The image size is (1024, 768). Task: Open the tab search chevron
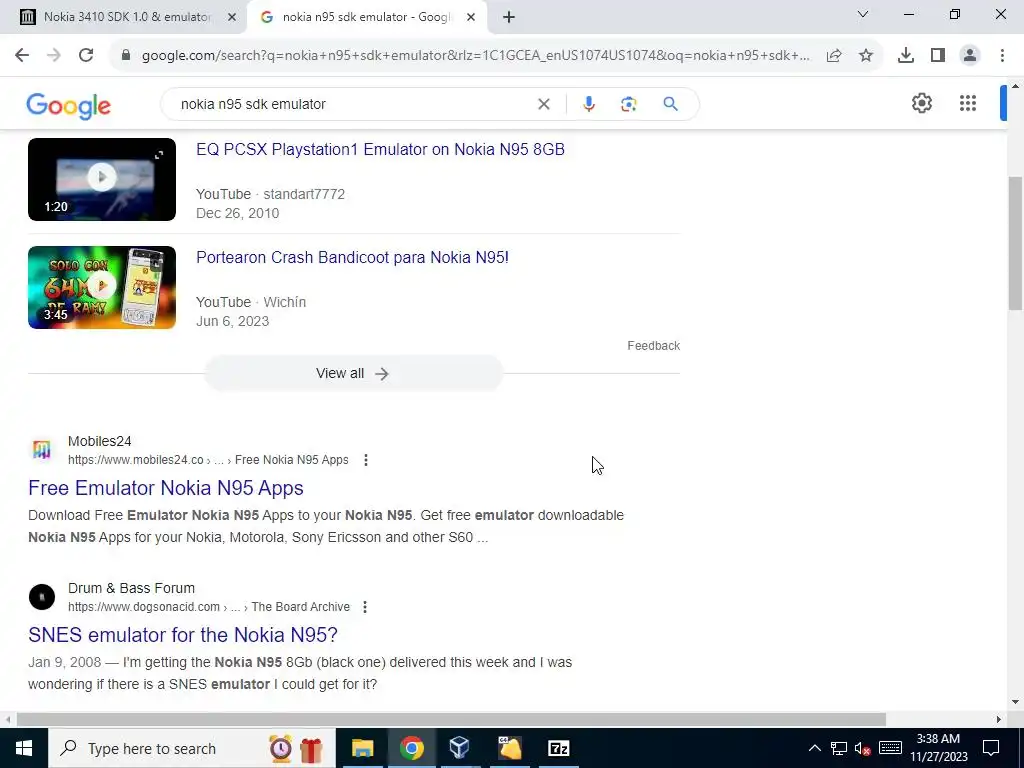863,14
